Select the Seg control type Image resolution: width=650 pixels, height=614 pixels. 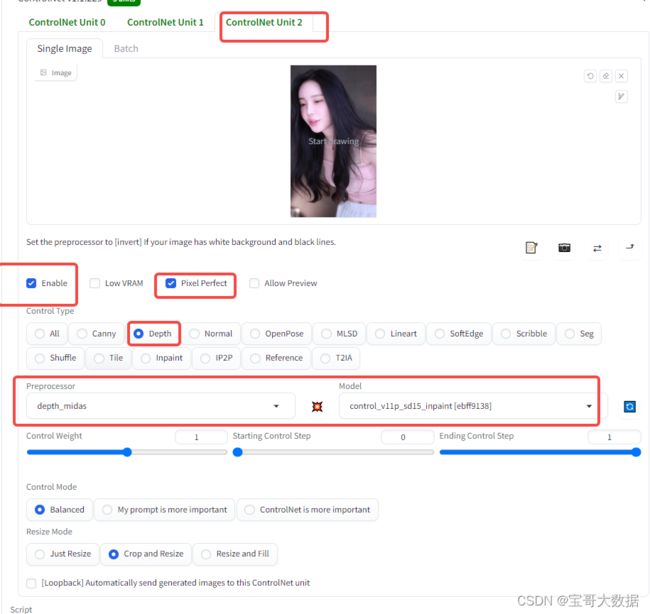coord(580,334)
